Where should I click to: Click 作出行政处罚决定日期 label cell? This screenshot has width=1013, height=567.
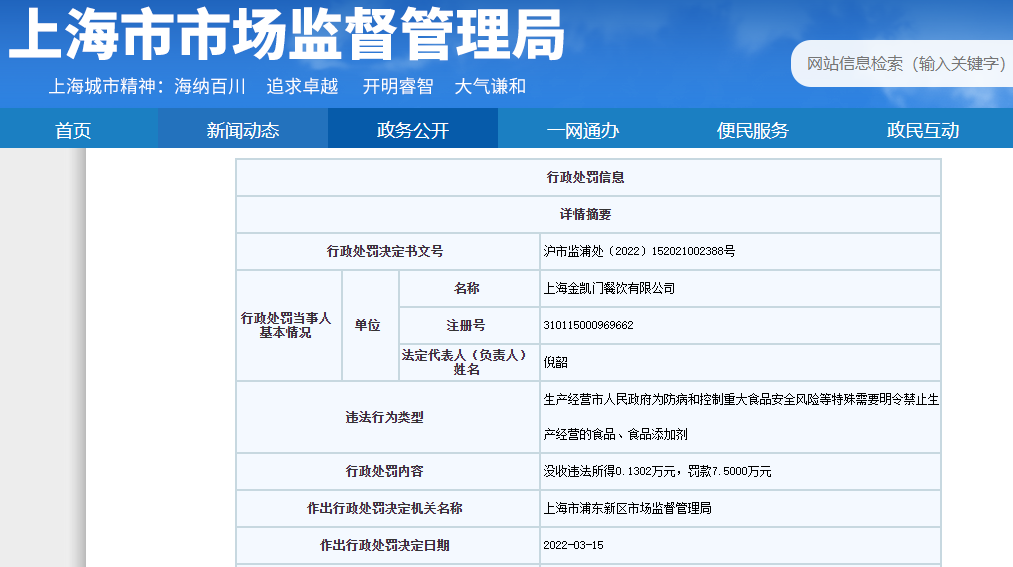coord(388,545)
